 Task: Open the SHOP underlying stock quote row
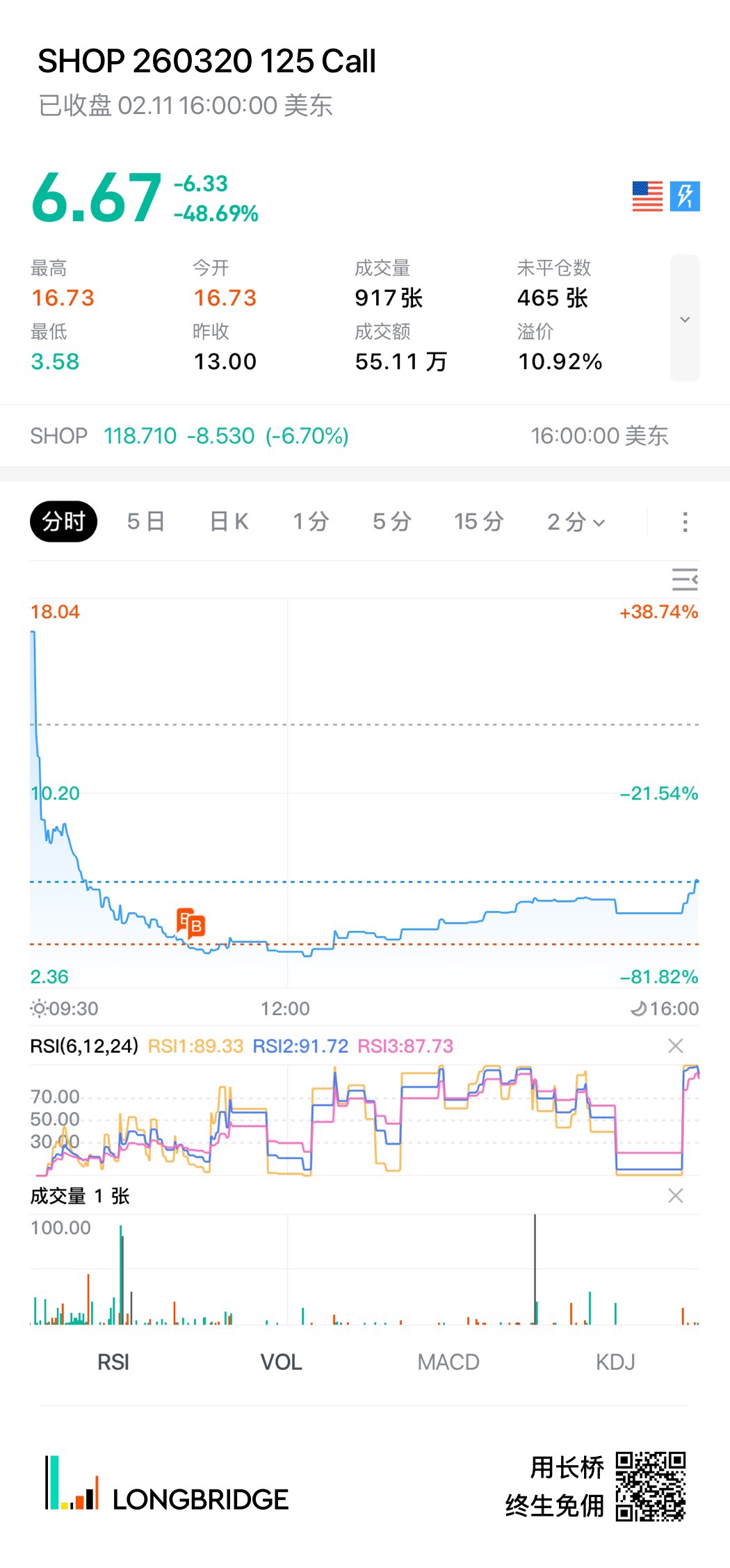tap(348, 436)
